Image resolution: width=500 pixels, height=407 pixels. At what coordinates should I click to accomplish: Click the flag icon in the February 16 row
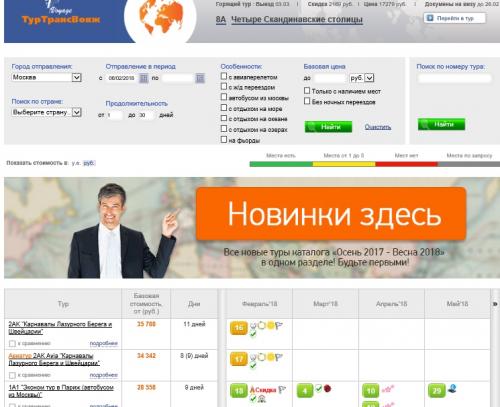279,326
